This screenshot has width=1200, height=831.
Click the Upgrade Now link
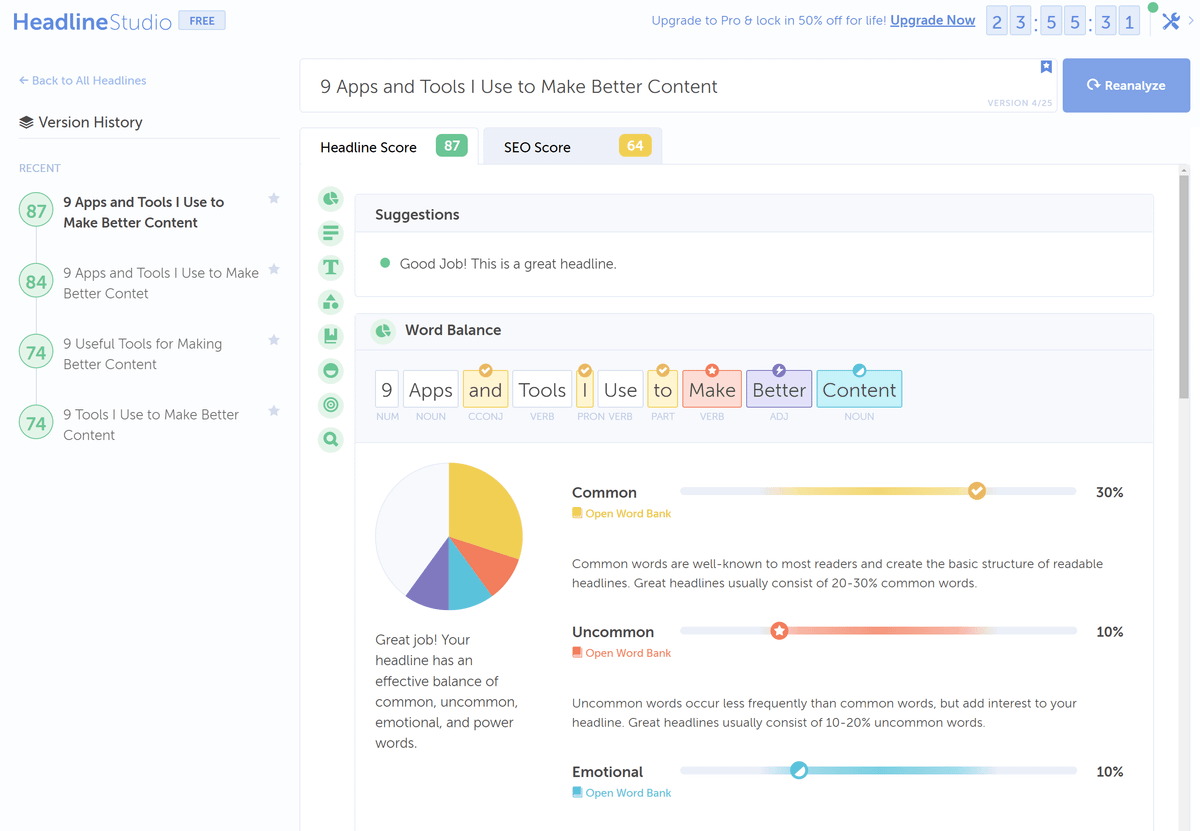click(x=932, y=20)
